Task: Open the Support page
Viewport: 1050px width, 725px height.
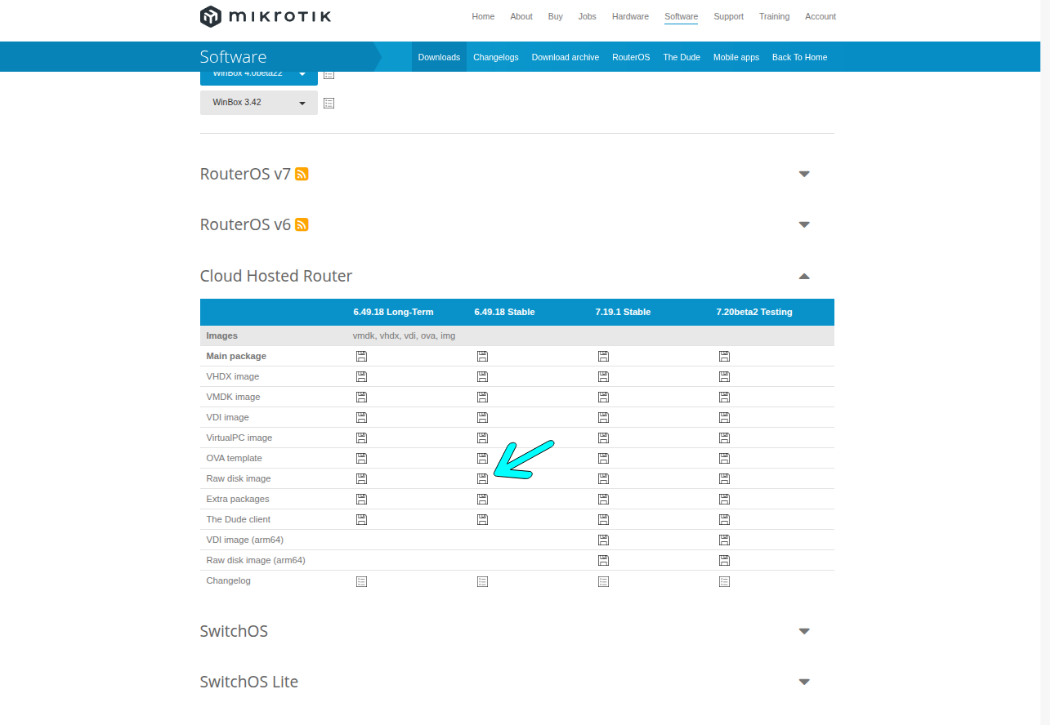Action: coord(729,16)
